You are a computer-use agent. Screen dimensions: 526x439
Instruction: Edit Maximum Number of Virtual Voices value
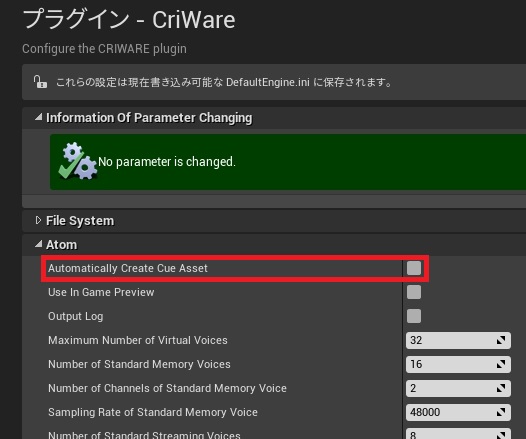[x=458, y=340]
